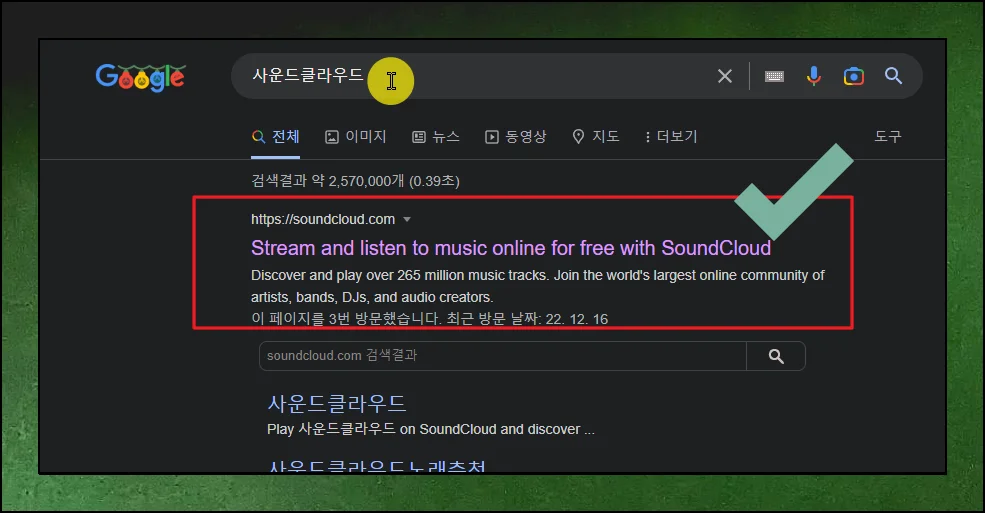Switch to the 지도 tab

[x=596, y=136]
